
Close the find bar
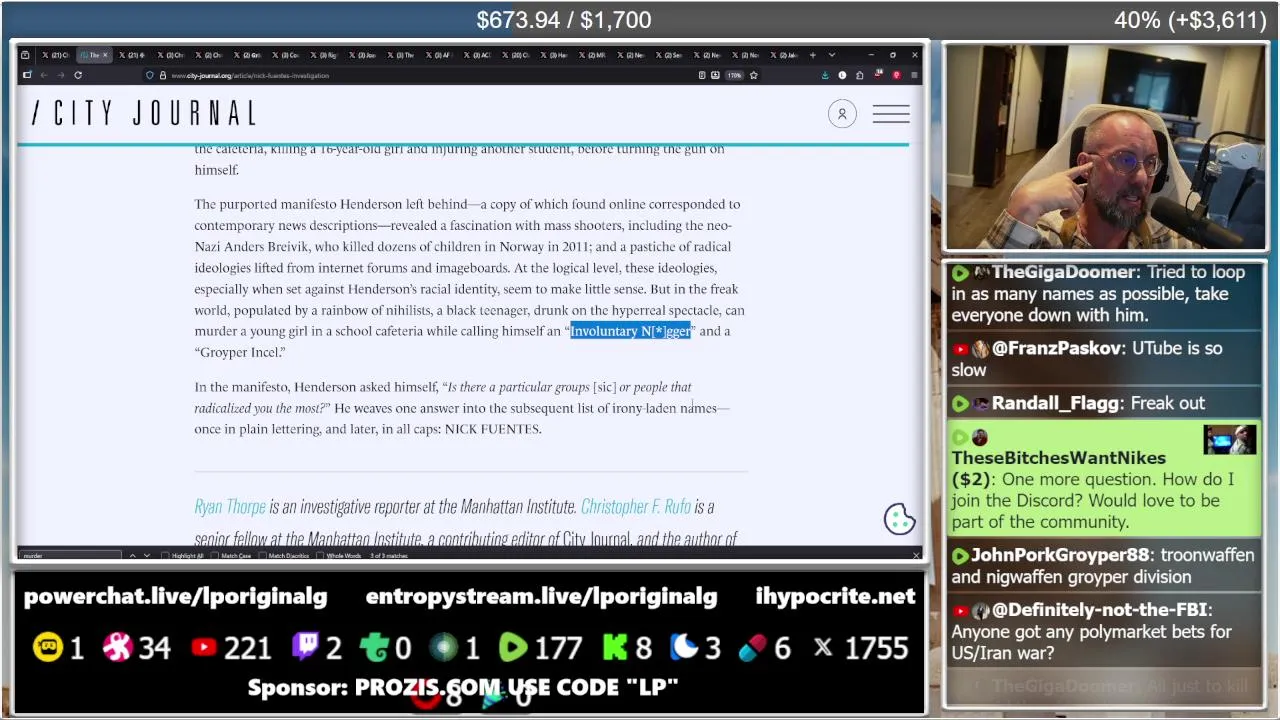(916, 555)
